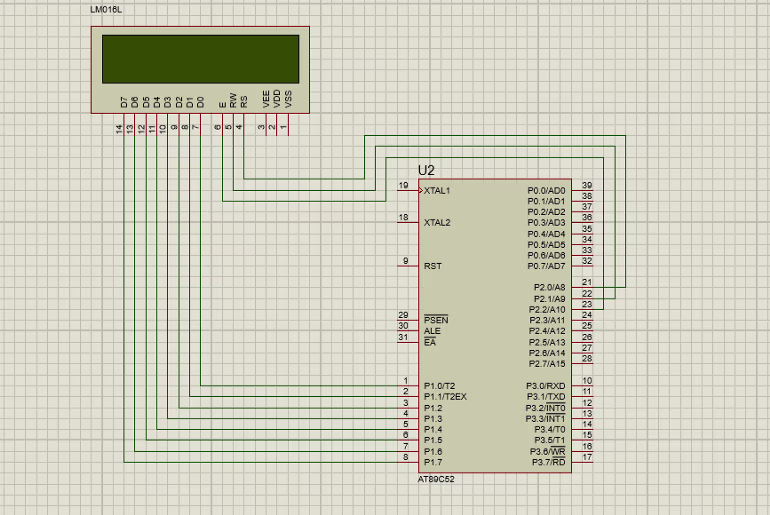Click the LCD VEE pin label
The width and height of the screenshot is (770, 515).
click(266, 99)
